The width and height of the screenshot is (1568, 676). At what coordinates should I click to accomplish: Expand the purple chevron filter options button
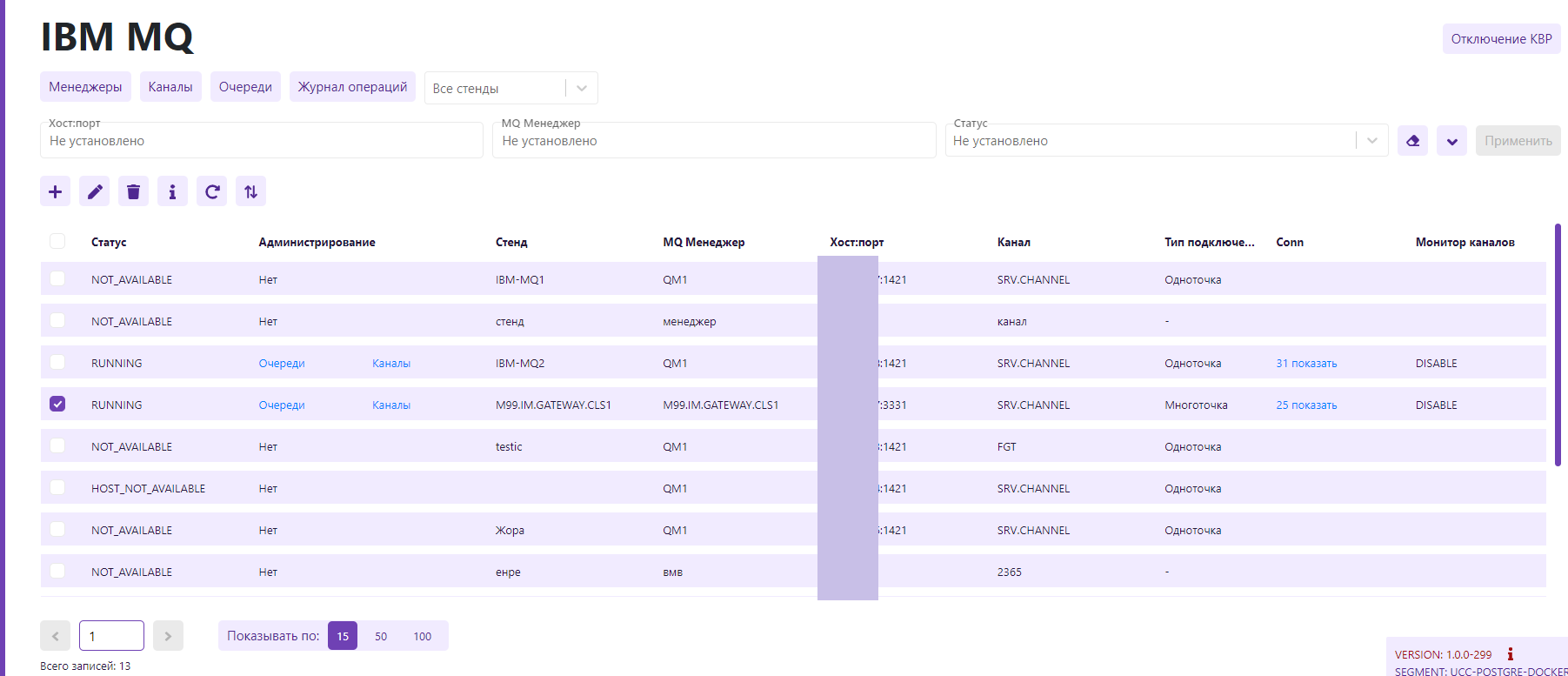(1451, 141)
